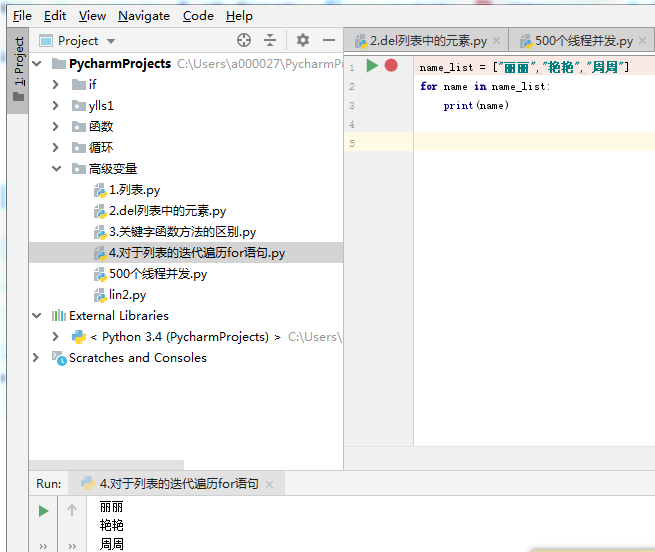Toggle the red breakpoint on line 1
655x552 pixels.
pos(391,66)
